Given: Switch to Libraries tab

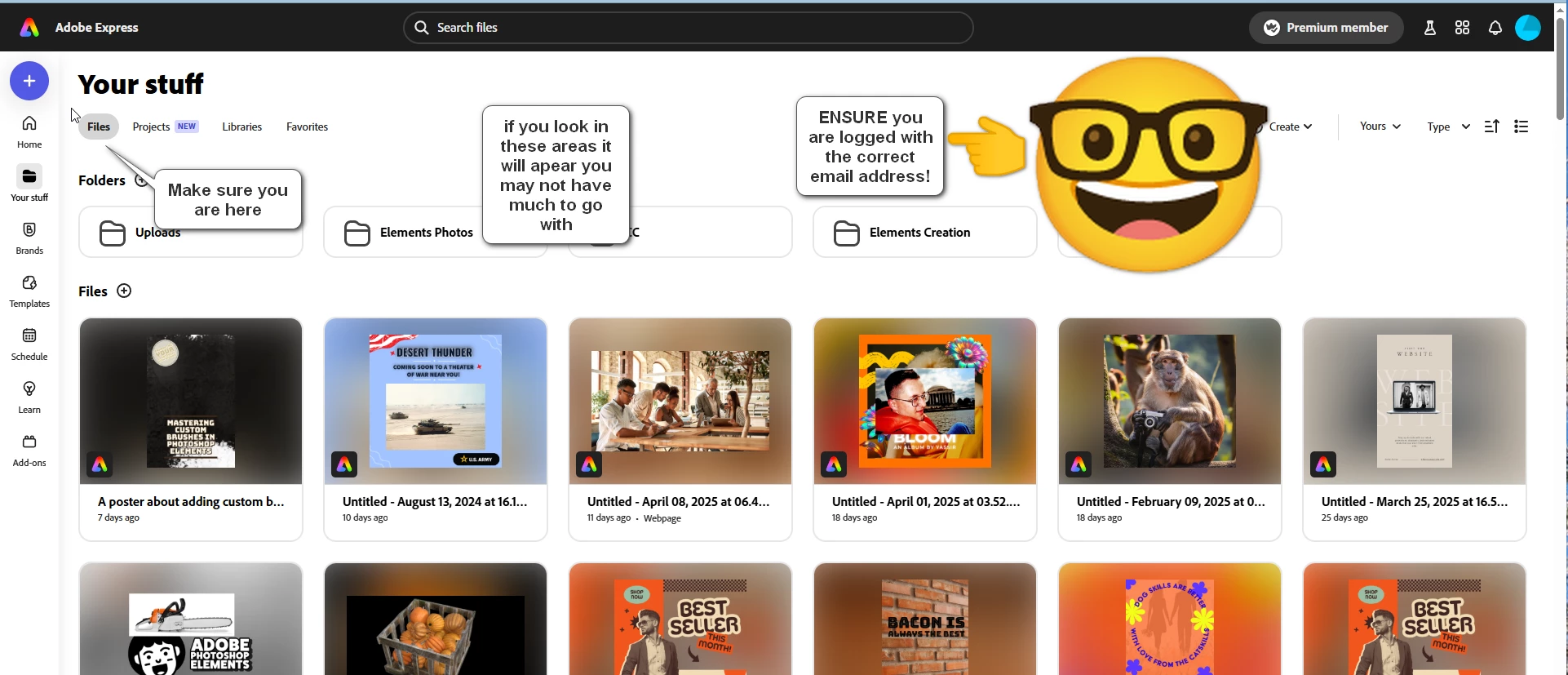Looking at the screenshot, I should pos(242,127).
